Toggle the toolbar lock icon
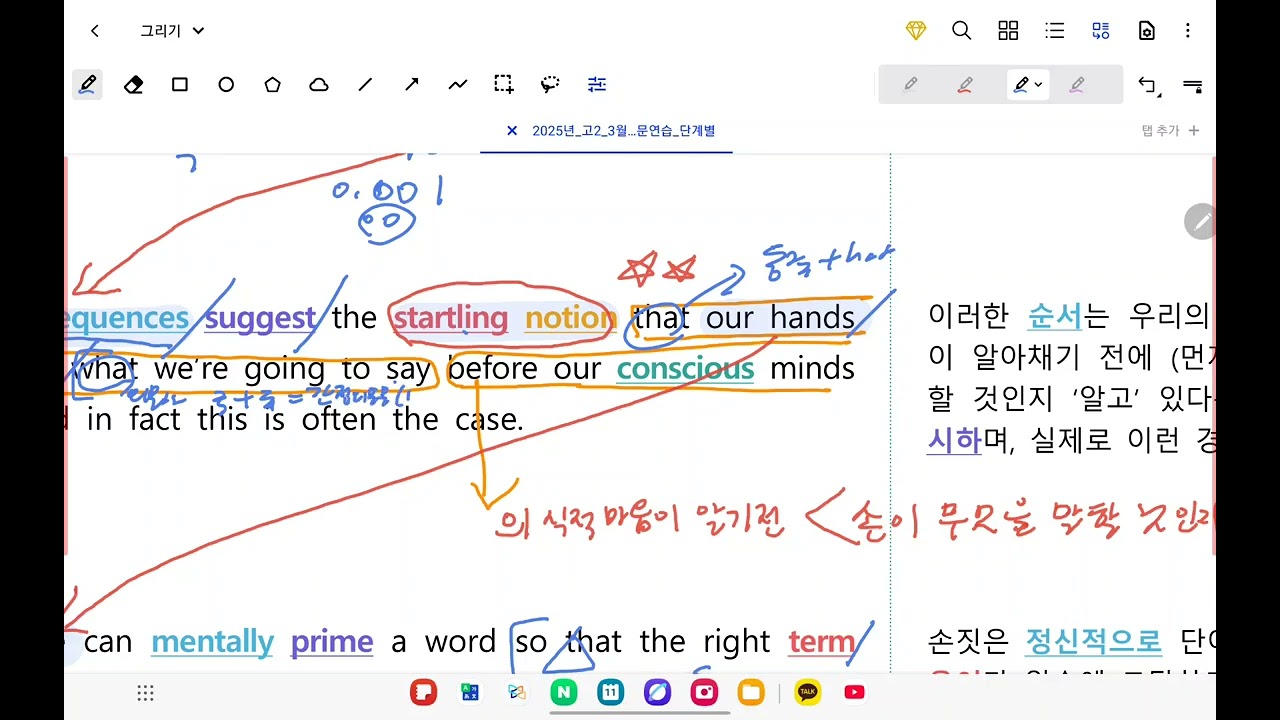This screenshot has width=1280, height=720. (x=1192, y=86)
